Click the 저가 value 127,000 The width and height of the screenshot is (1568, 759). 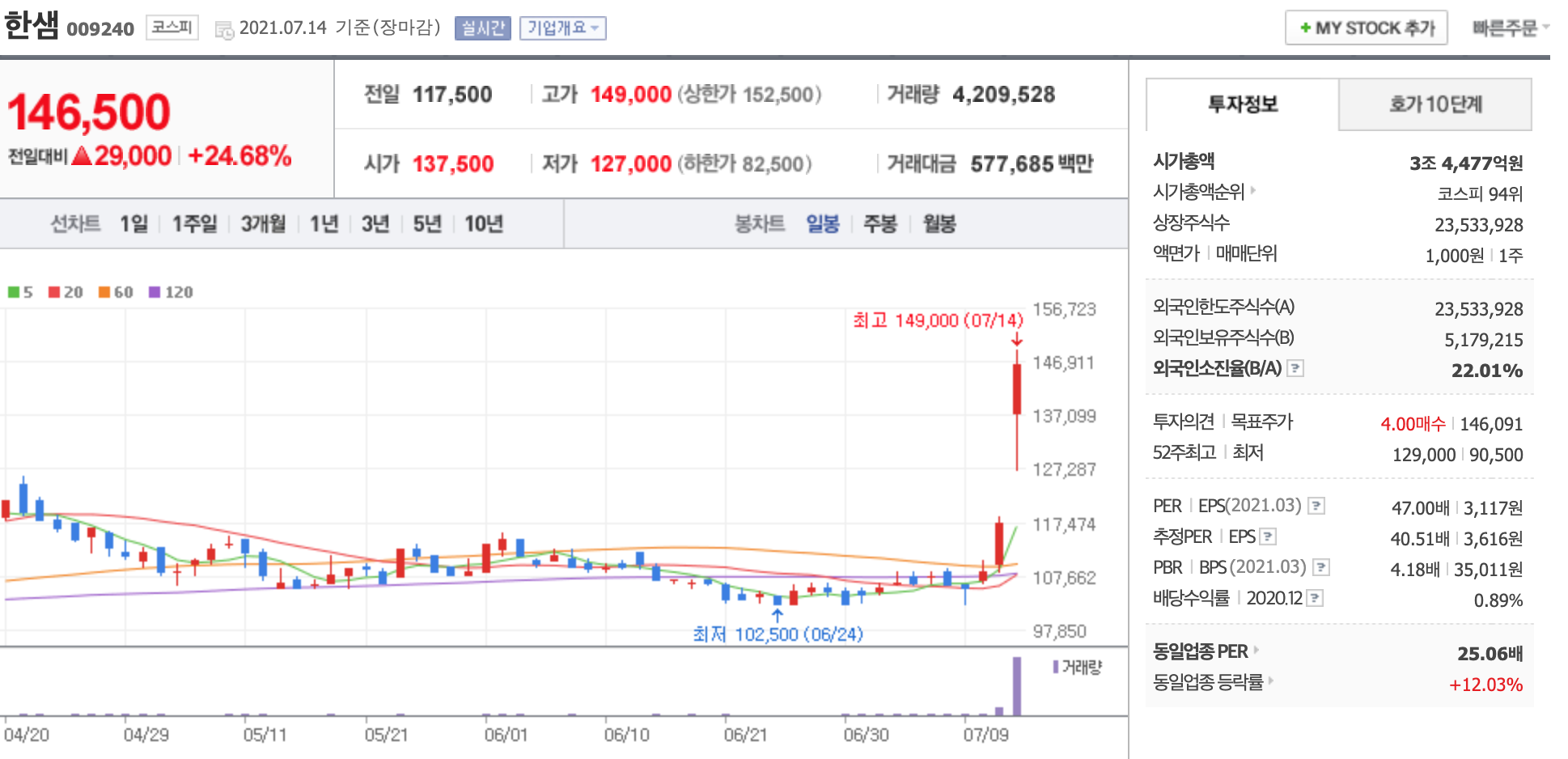pyautogui.click(x=631, y=164)
